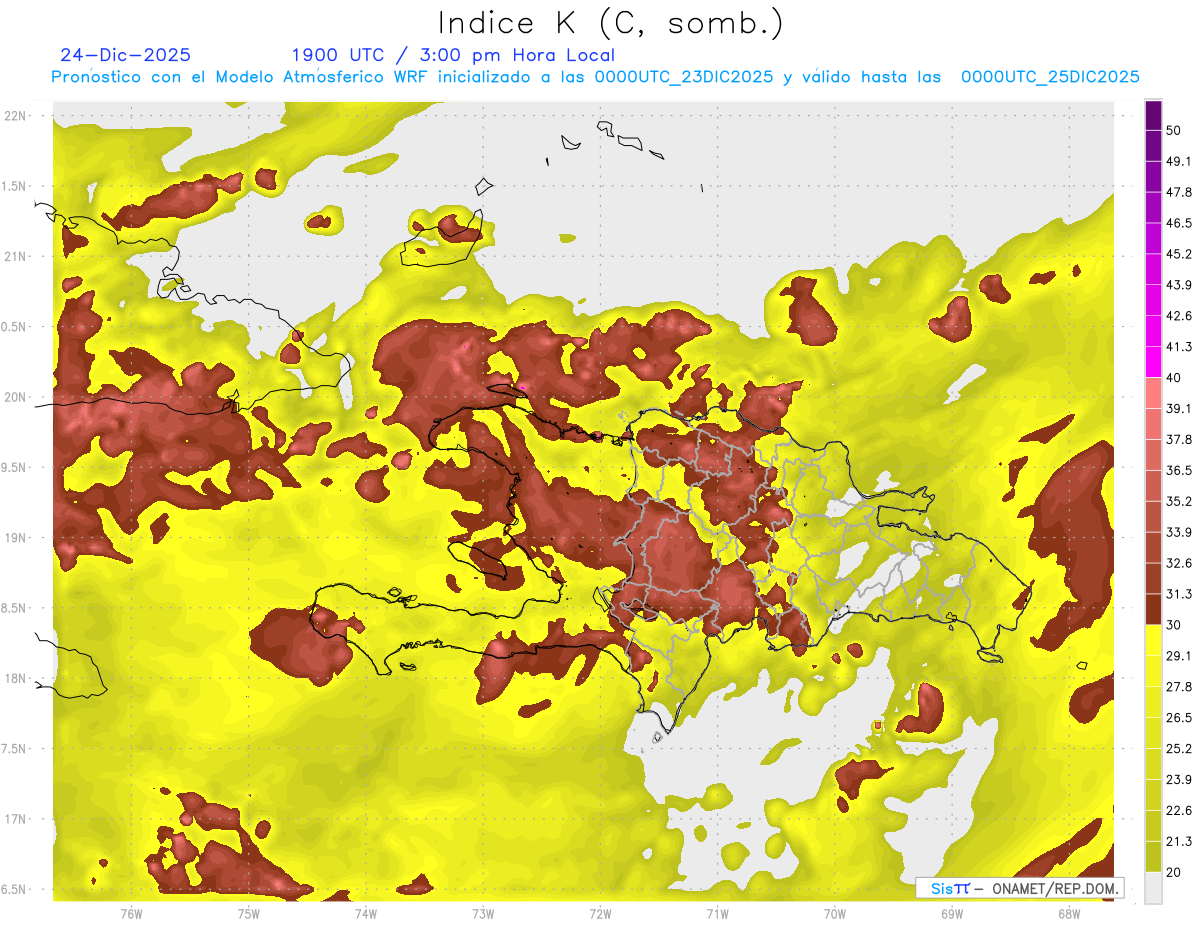Click the longitude label "71W"
This screenshot has width=1200, height=927.
coord(717,914)
